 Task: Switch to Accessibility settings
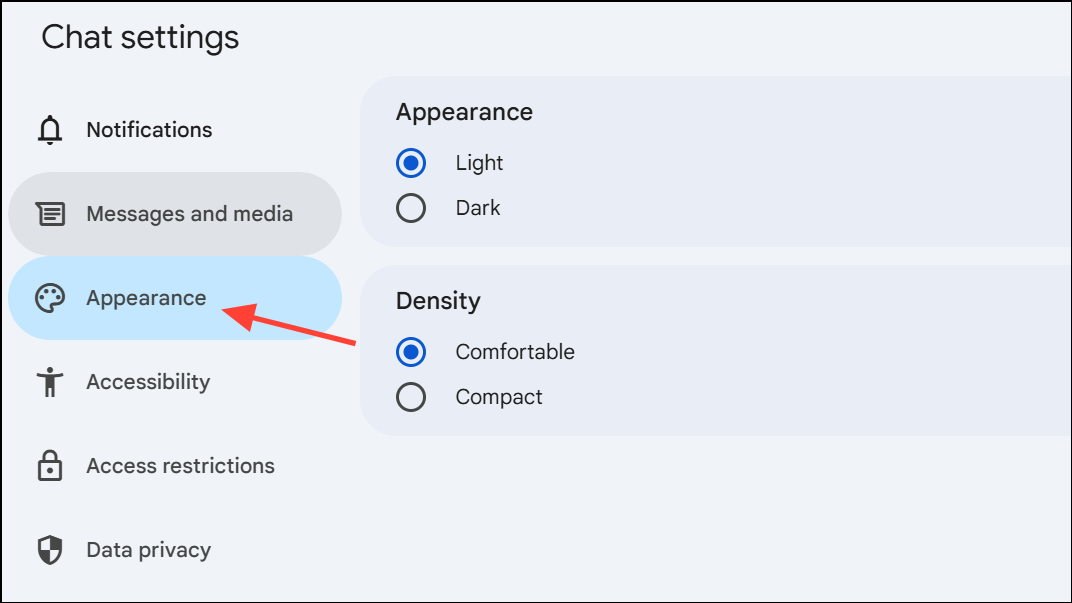pyautogui.click(x=175, y=382)
